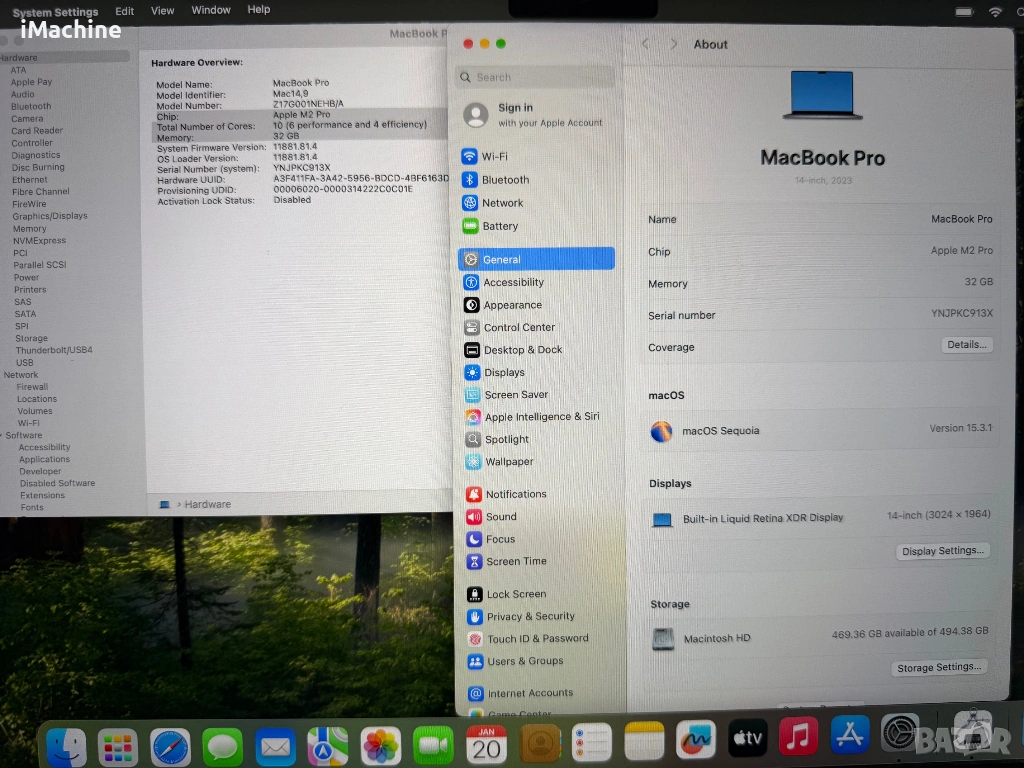The image size is (1024, 768).
Task: Open the Music app from the Dock
Action: pyautogui.click(x=798, y=738)
